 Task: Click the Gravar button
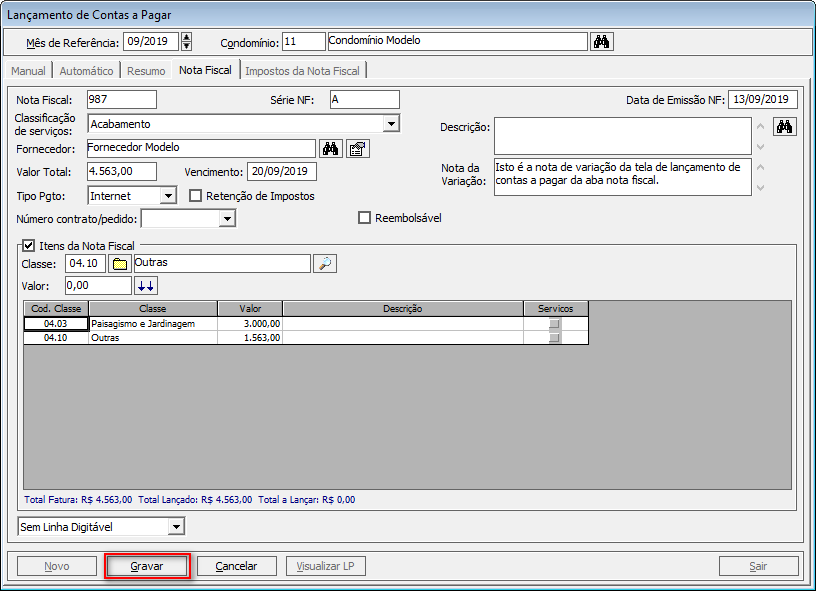pos(147,566)
